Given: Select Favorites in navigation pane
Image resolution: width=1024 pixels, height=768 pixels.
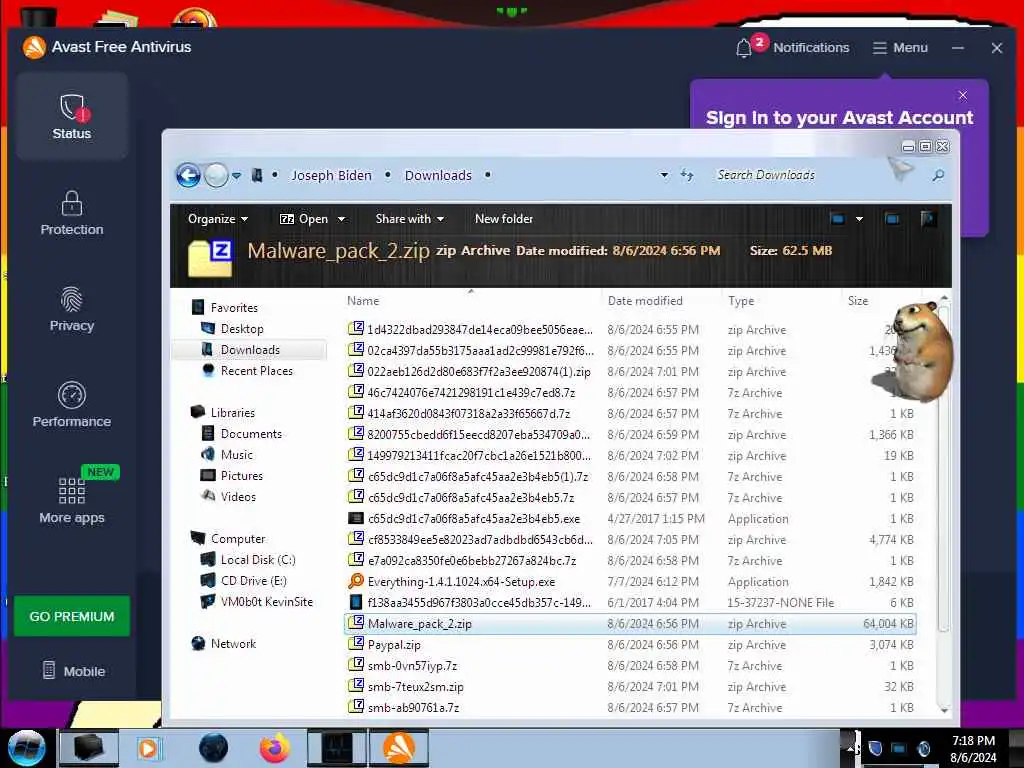Looking at the screenshot, I should click(x=226, y=308).
